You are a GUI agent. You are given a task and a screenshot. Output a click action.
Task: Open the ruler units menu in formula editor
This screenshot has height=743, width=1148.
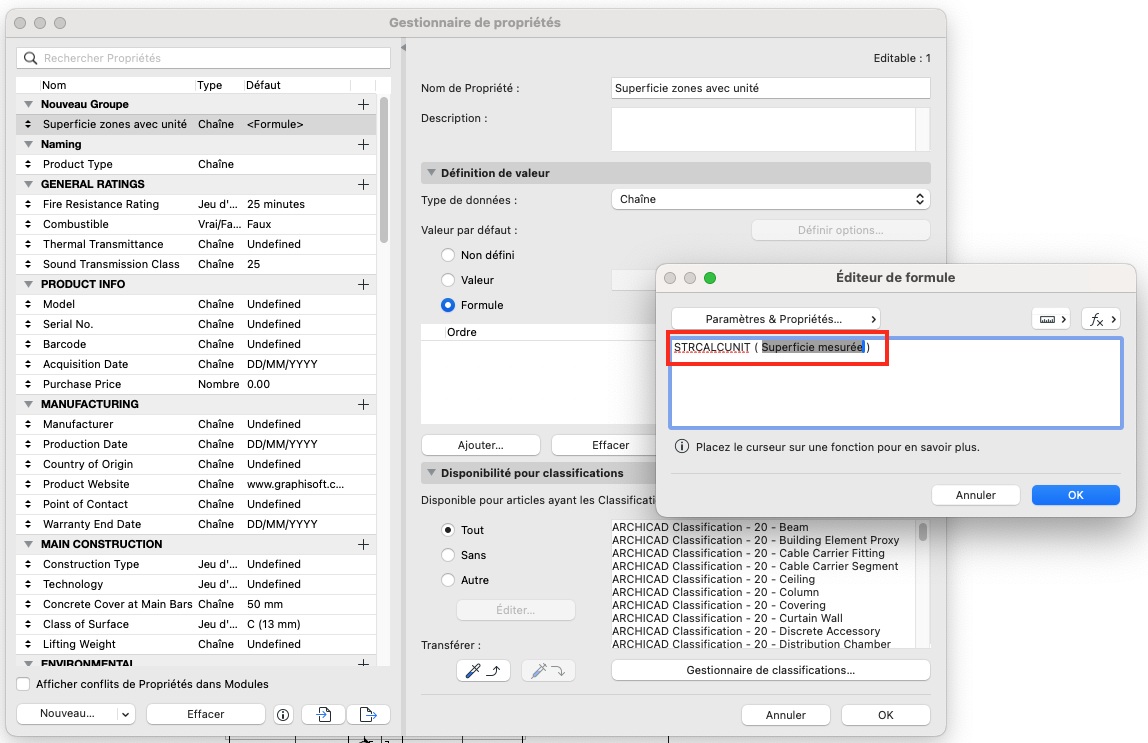[x=1052, y=319]
